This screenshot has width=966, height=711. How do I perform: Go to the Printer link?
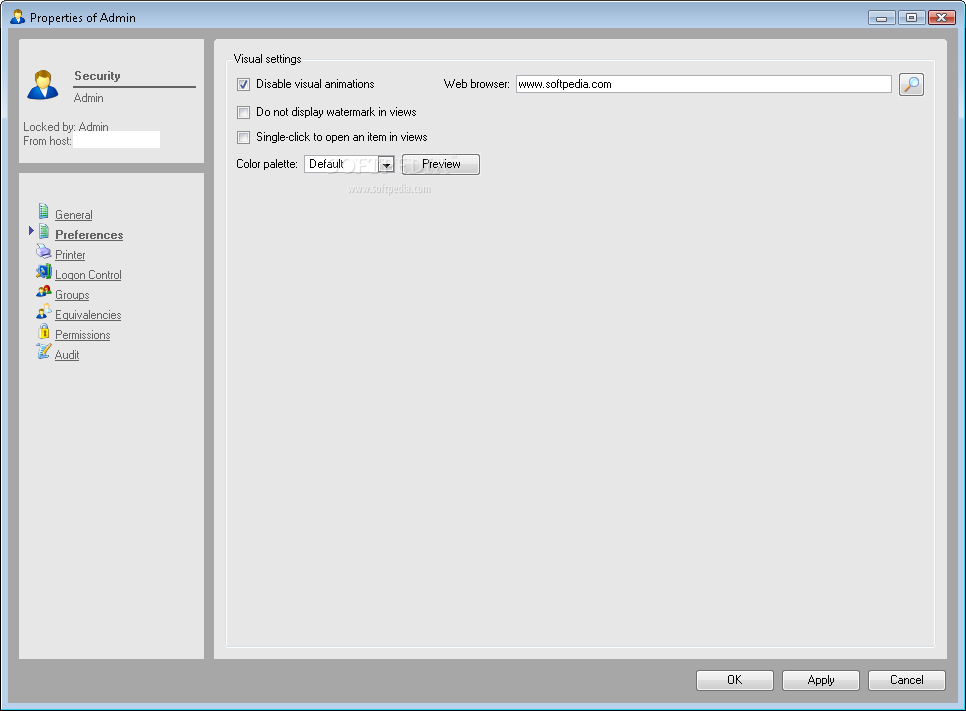[x=70, y=255]
